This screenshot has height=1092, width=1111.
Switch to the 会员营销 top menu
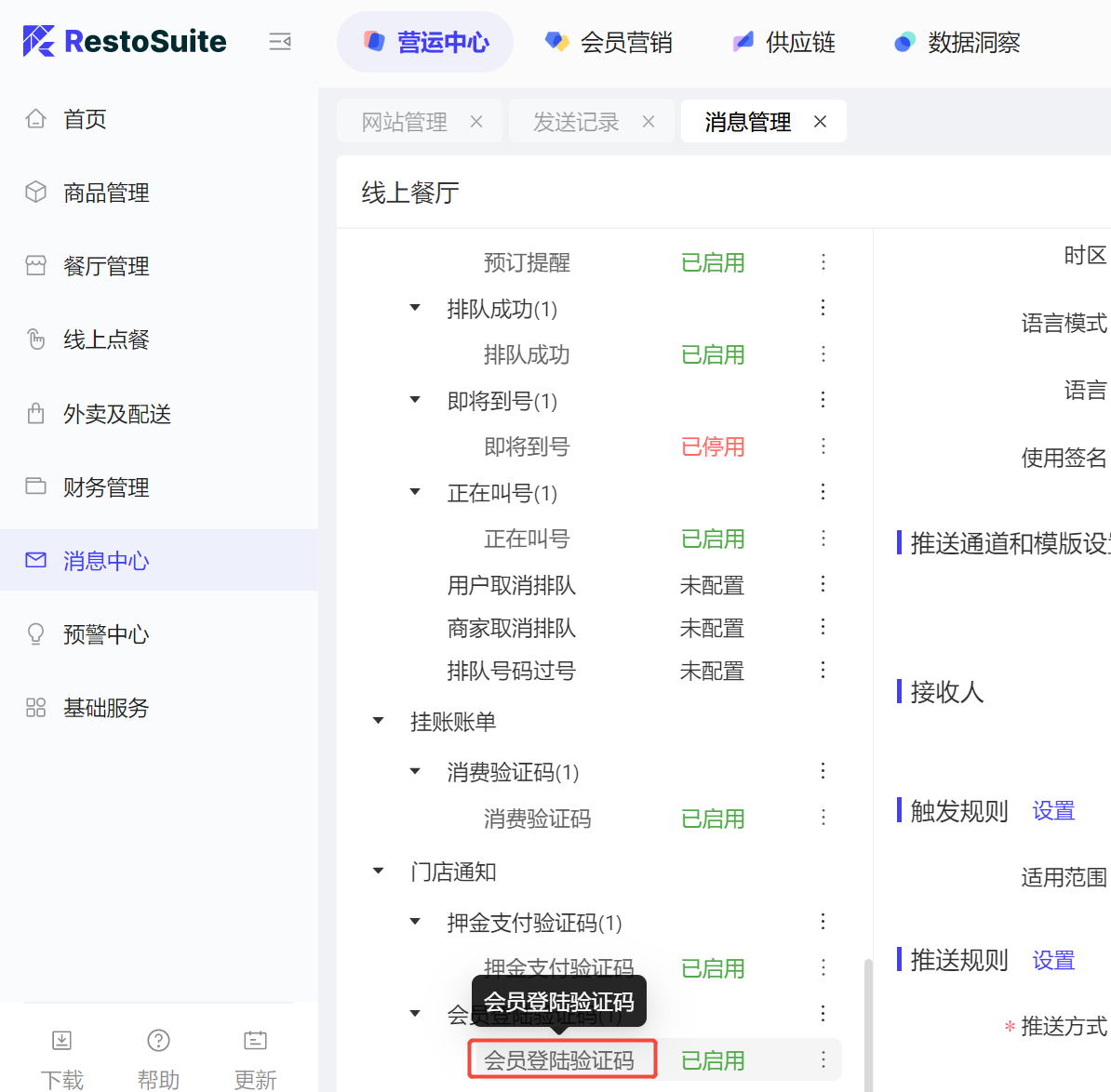click(x=609, y=42)
